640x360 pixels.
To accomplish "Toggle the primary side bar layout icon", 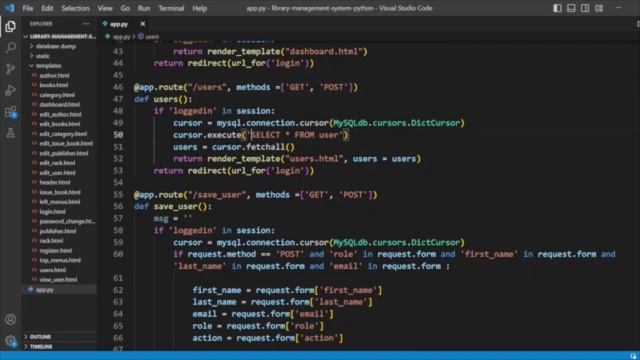I will [557, 8].
